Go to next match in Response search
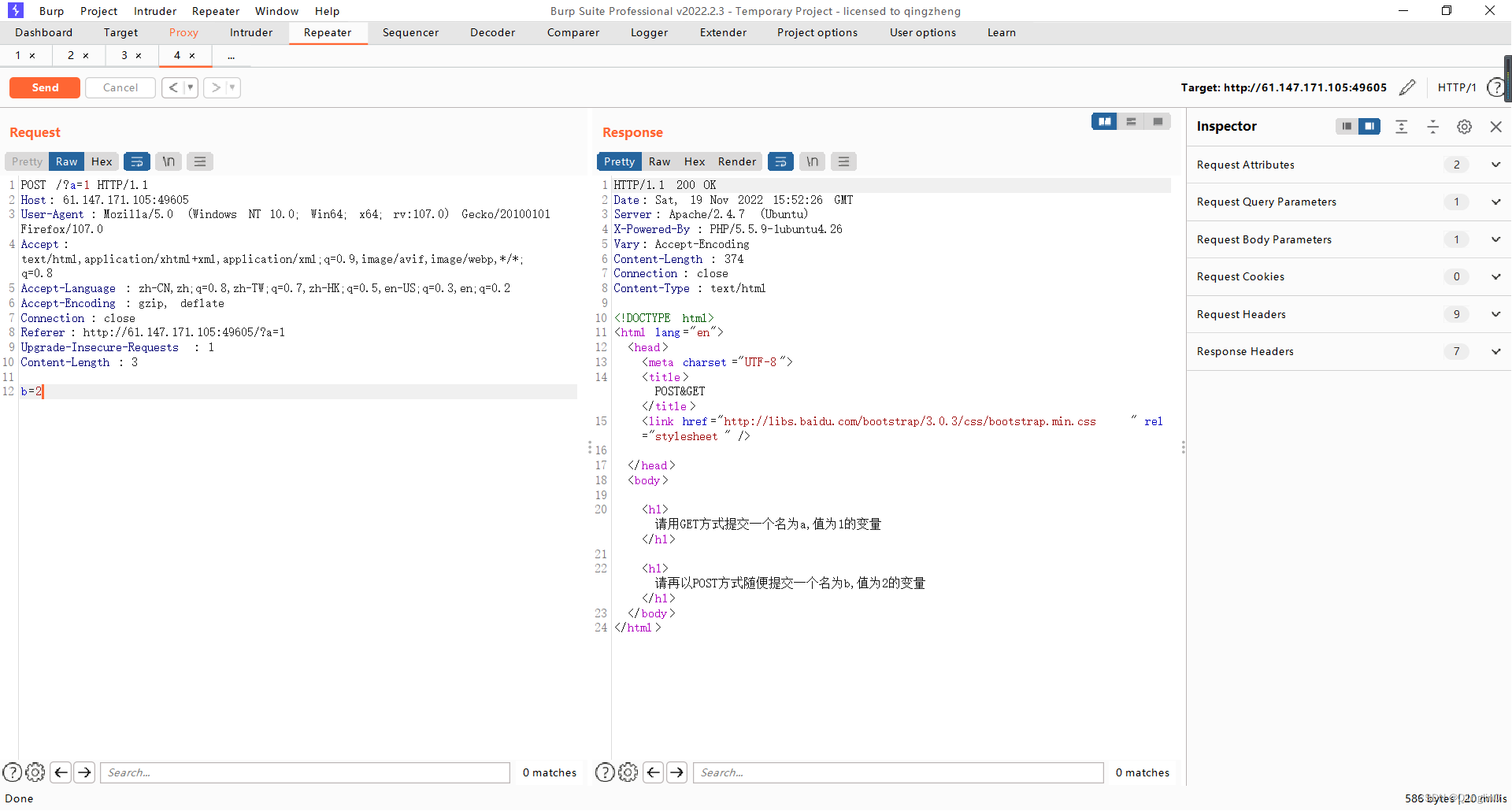Image resolution: width=1512 pixels, height=811 pixels. click(x=677, y=772)
